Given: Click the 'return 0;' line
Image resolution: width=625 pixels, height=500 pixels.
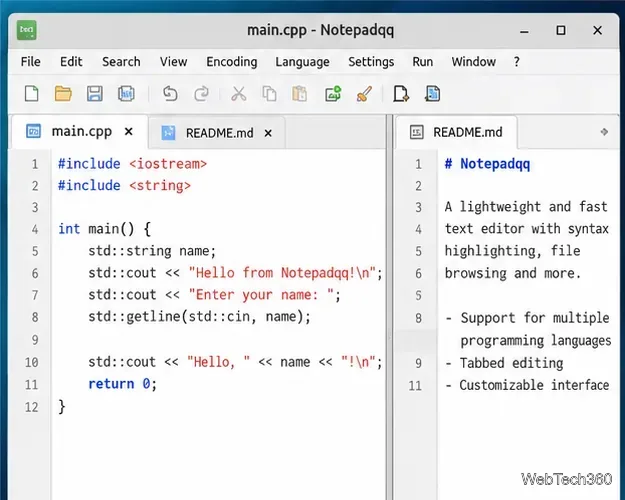Looking at the screenshot, I should coord(123,384).
